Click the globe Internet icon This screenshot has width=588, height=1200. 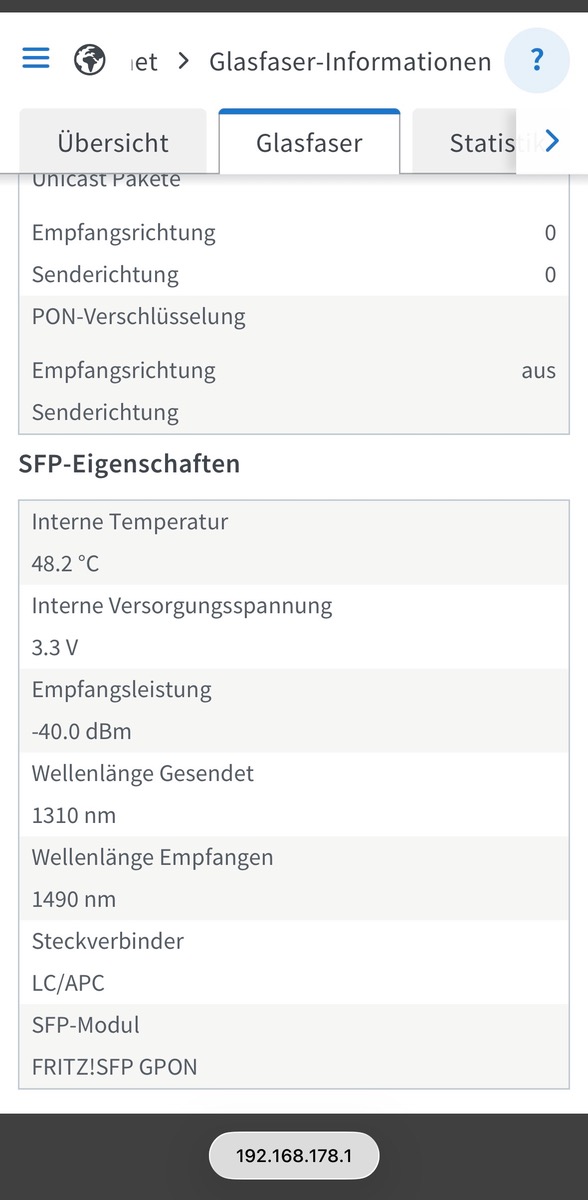(91, 60)
